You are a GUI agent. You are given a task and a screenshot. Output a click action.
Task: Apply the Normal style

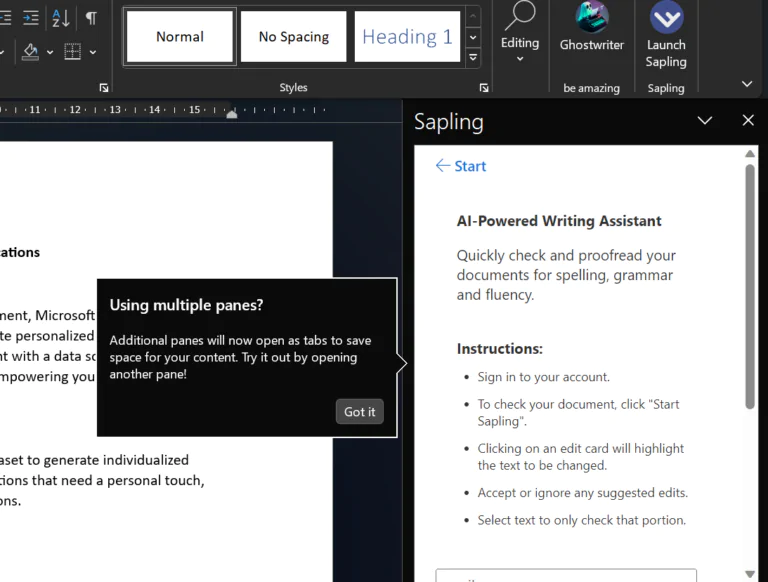point(180,37)
